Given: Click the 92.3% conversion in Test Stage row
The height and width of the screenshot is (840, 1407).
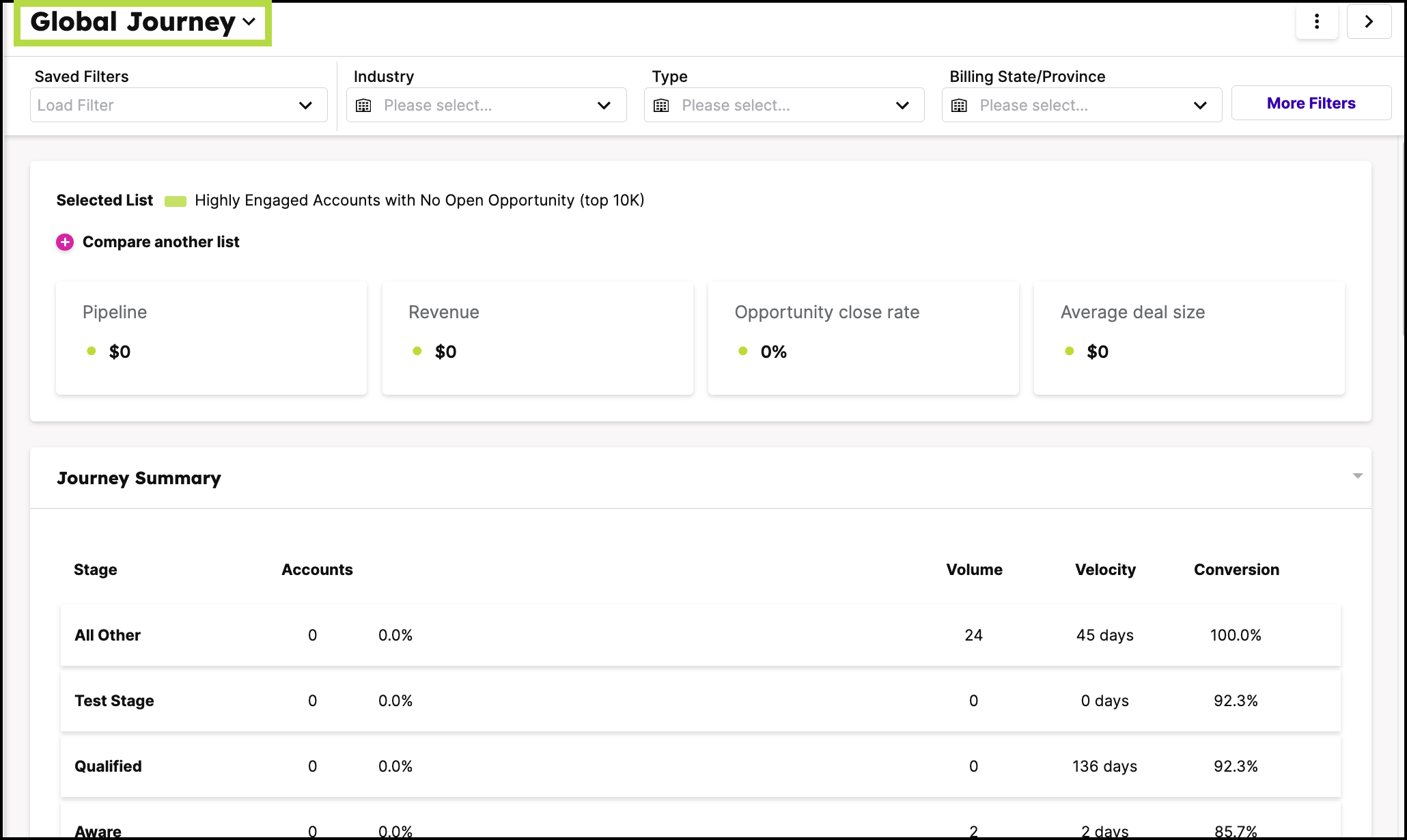Looking at the screenshot, I should point(1236,701).
